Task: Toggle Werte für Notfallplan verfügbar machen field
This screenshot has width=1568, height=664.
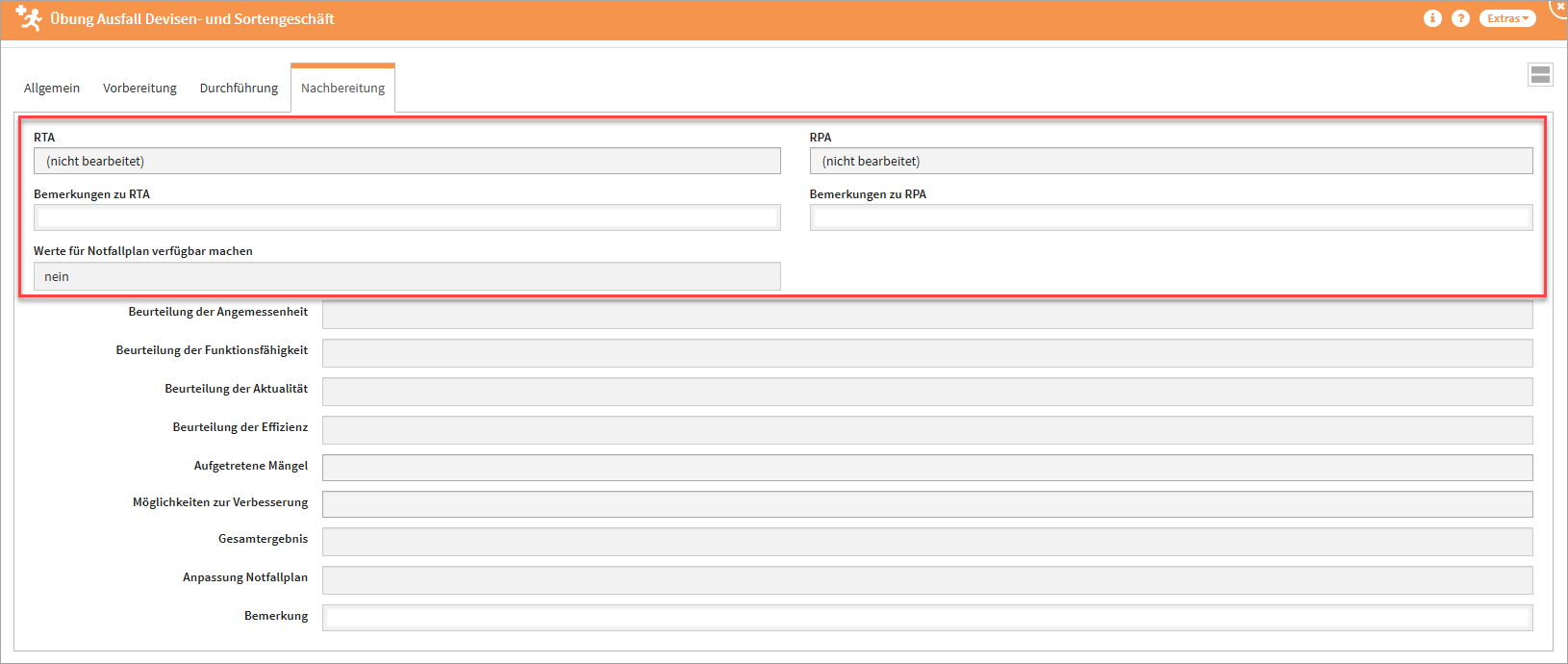Action: click(x=407, y=277)
